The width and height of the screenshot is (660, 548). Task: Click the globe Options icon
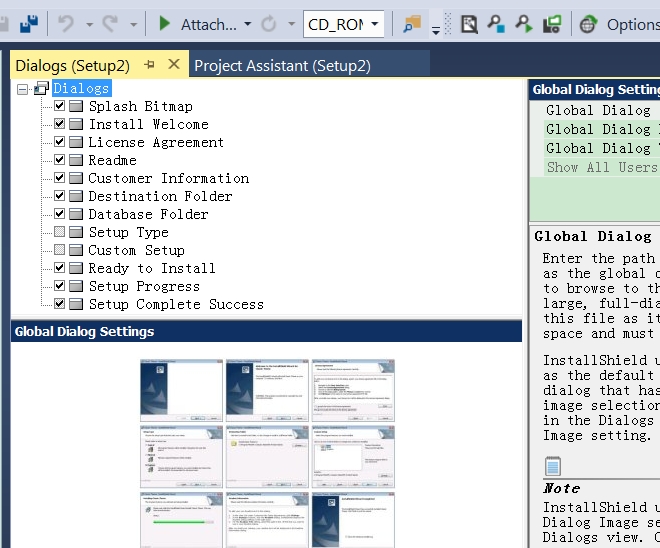tap(588, 24)
